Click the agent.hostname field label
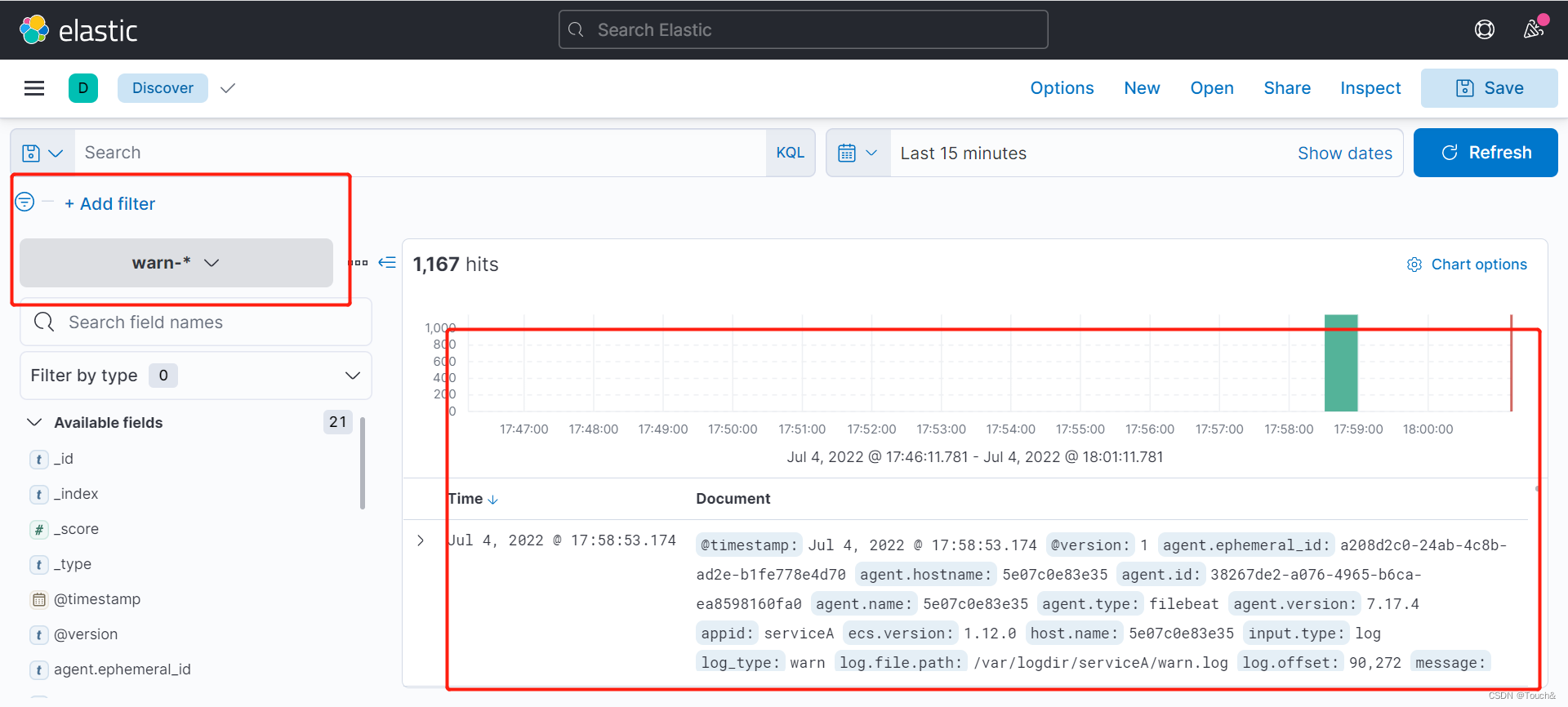Screen dimensions: 1568x707 [925, 575]
